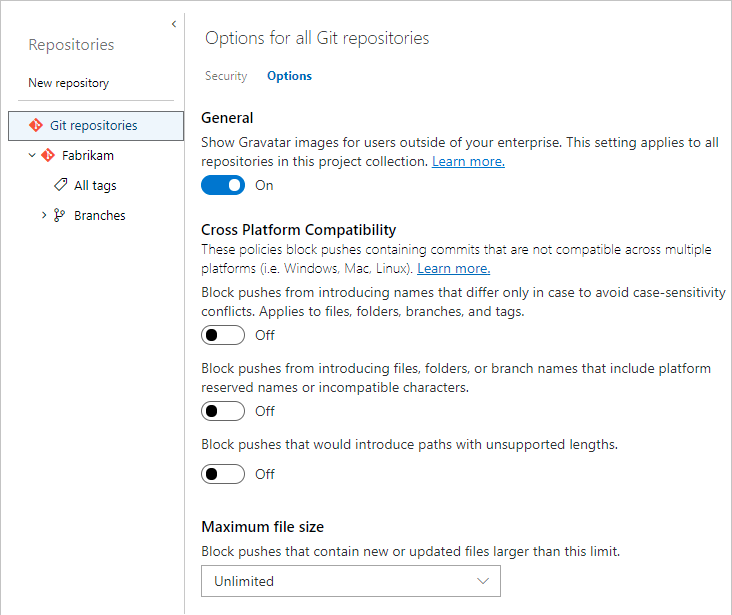Click the Git repositories diamond icon
Image resolution: width=732 pixels, height=615 pixels.
coord(36,126)
